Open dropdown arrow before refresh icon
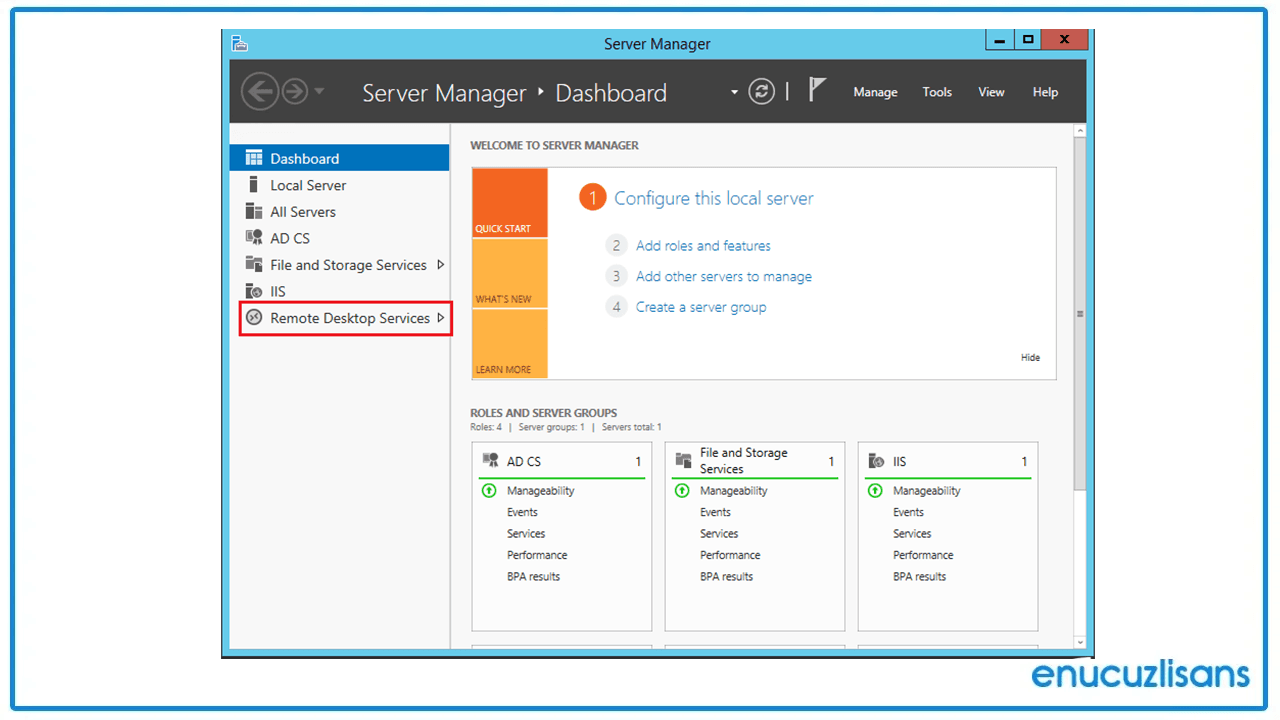Screen dimensions: 1280x720 coord(734,92)
